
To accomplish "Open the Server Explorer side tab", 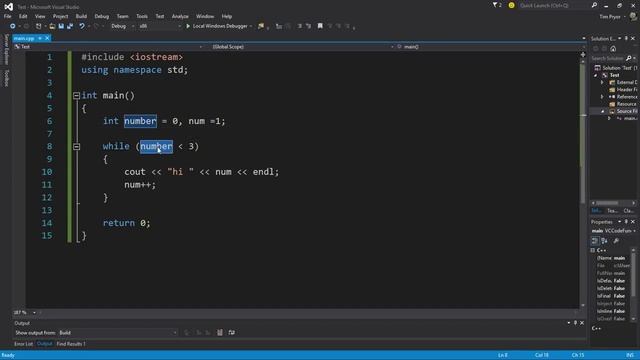I will 6,49.
